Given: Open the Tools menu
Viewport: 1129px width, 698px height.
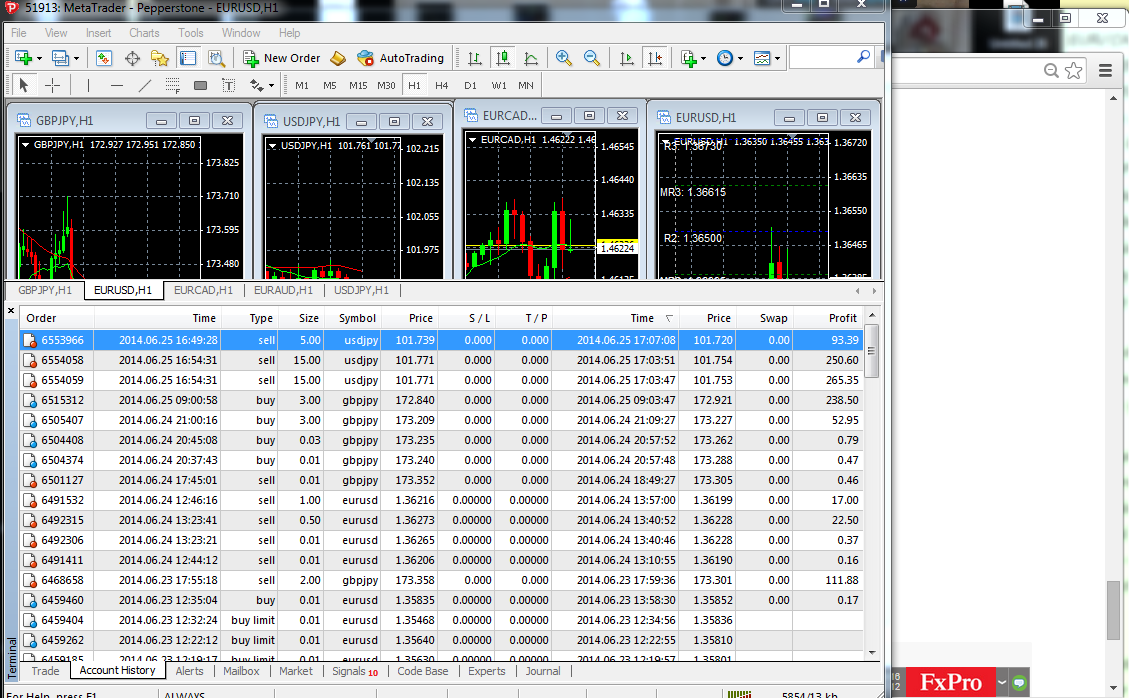Looking at the screenshot, I should pos(191,33).
